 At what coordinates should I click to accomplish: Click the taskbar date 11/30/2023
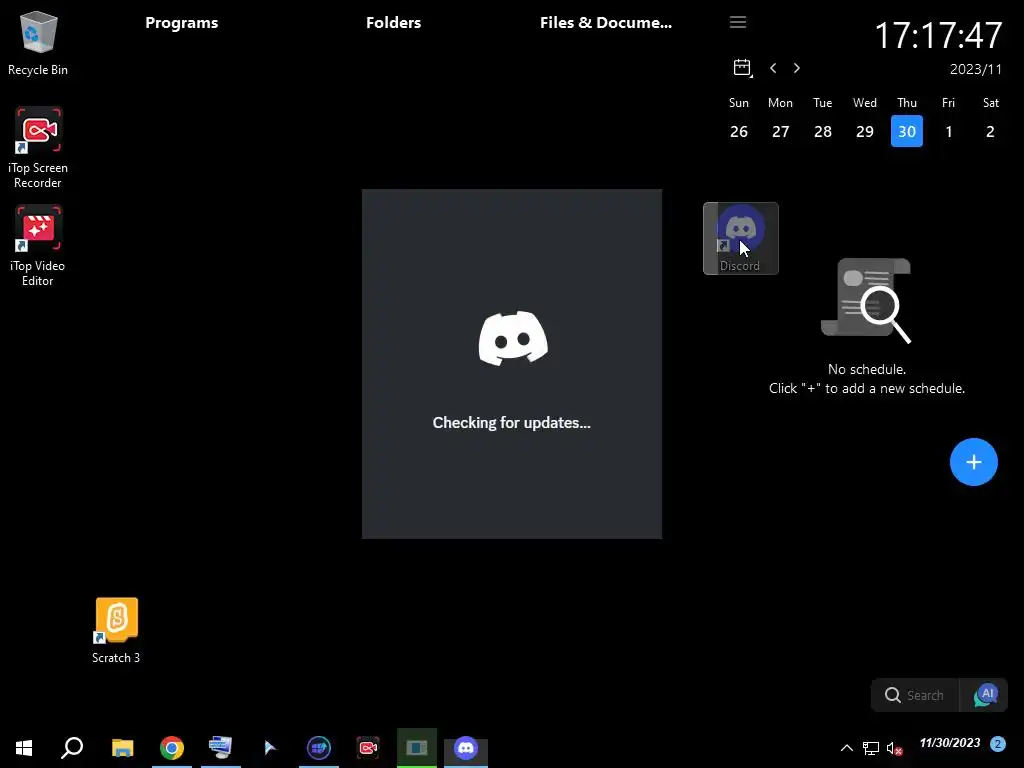click(950, 743)
